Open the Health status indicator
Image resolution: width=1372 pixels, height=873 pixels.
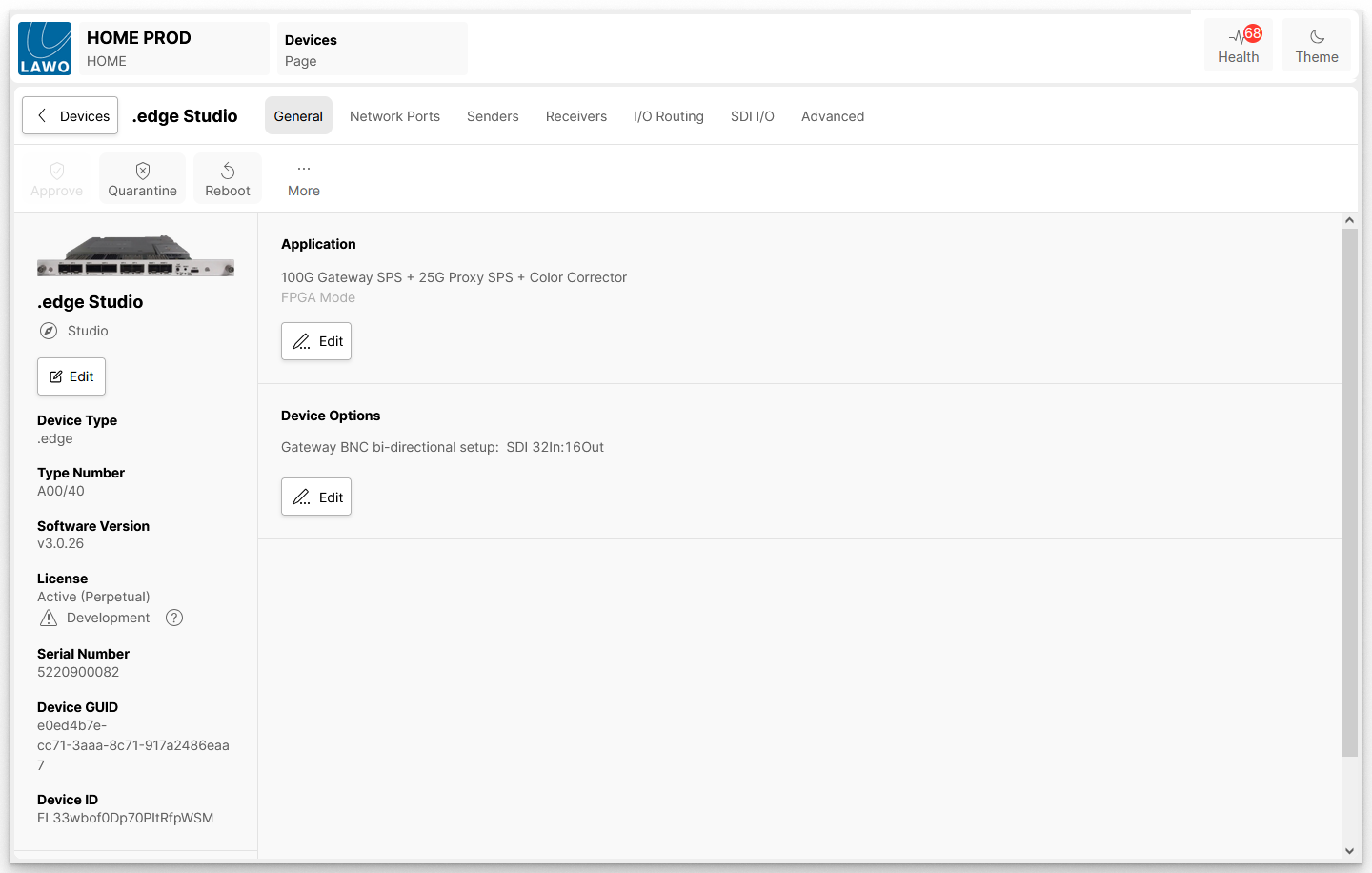click(x=1238, y=46)
